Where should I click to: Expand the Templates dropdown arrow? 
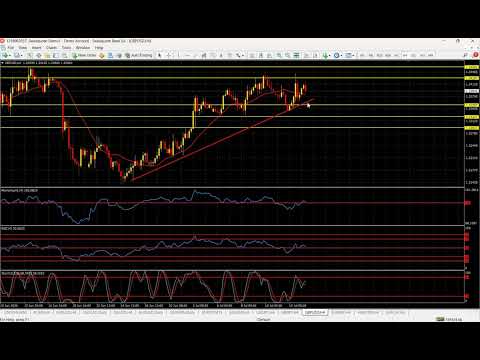click(x=353, y=55)
